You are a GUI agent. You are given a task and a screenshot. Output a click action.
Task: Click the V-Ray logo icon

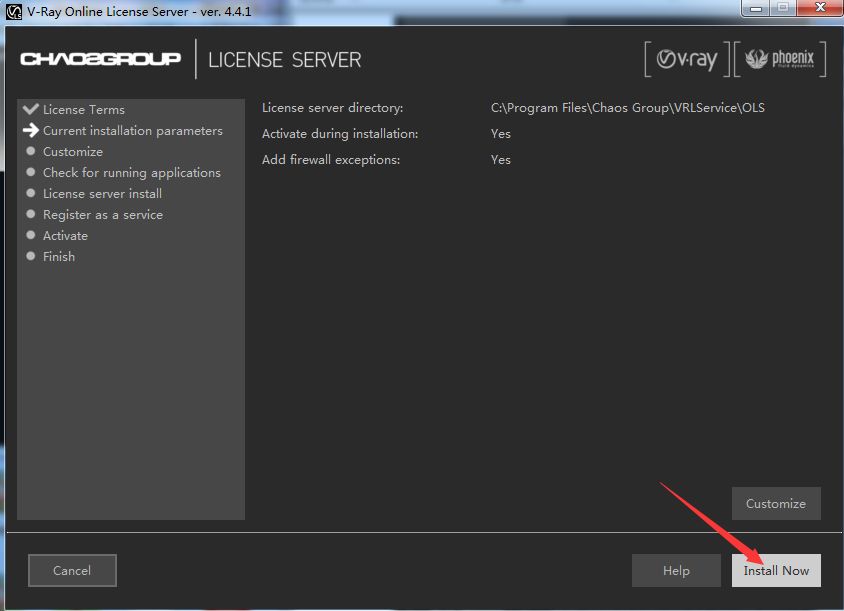tap(687, 59)
